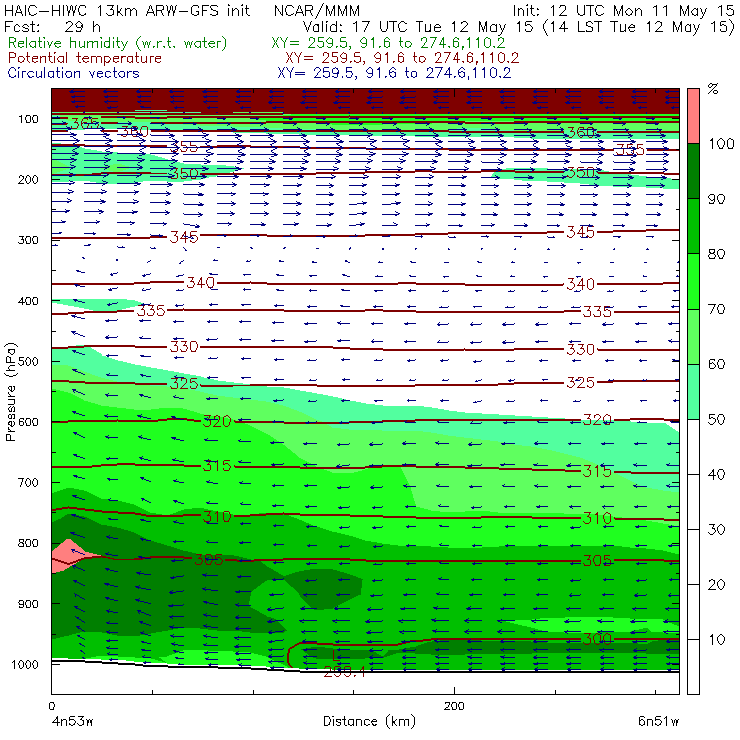
Task: Click the '700' pressure axis label
Action: click(28, 482)
